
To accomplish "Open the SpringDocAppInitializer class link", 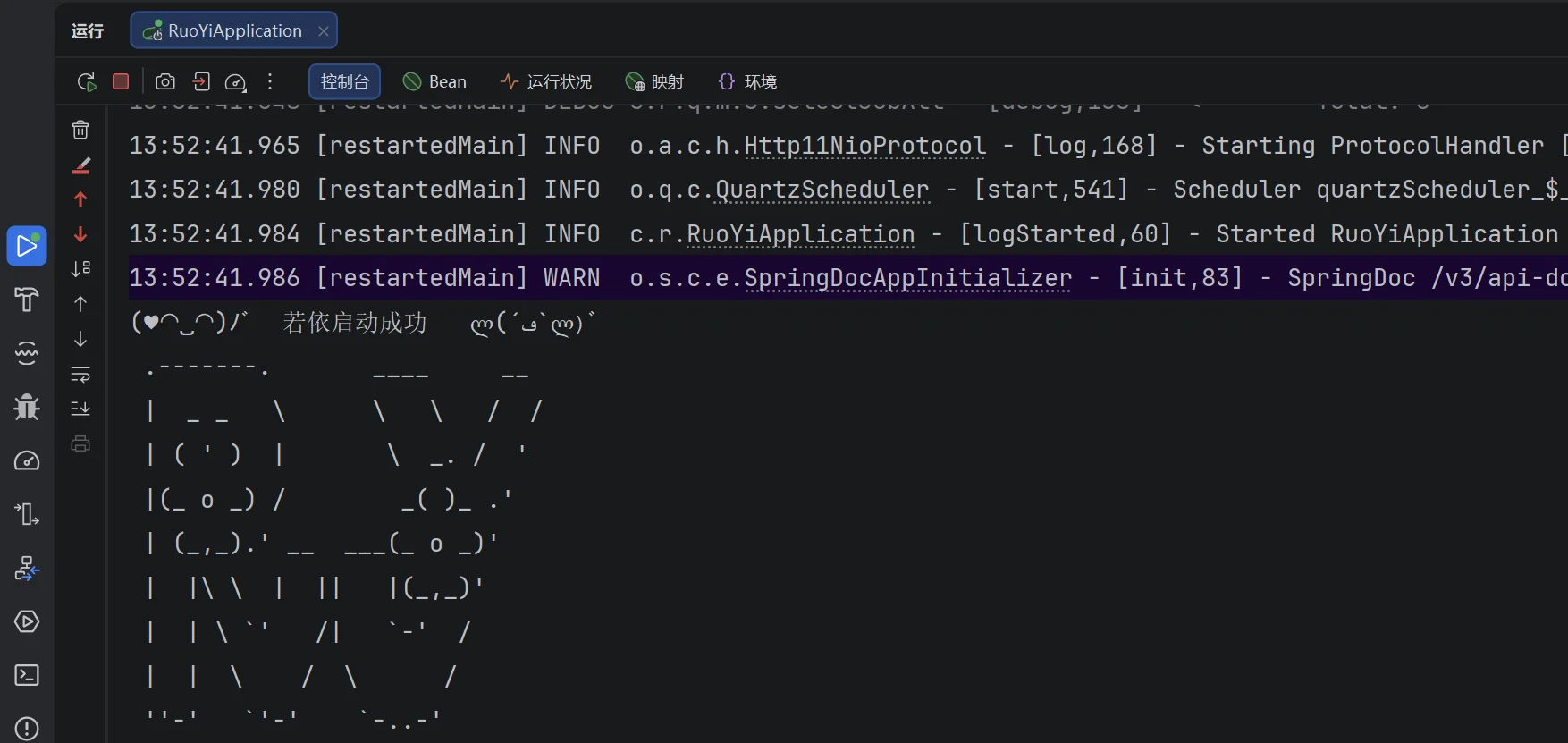I will (907, 278).
